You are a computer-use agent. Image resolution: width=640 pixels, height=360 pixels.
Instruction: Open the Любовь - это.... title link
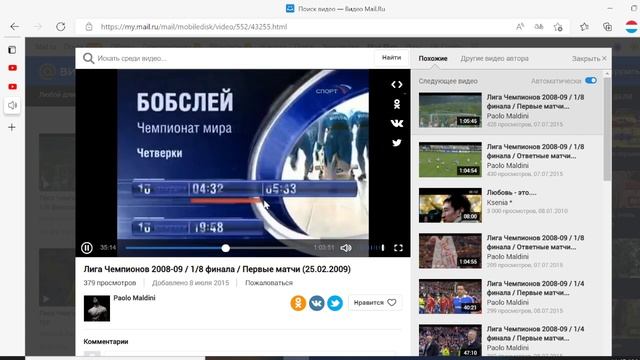(511, 192)
